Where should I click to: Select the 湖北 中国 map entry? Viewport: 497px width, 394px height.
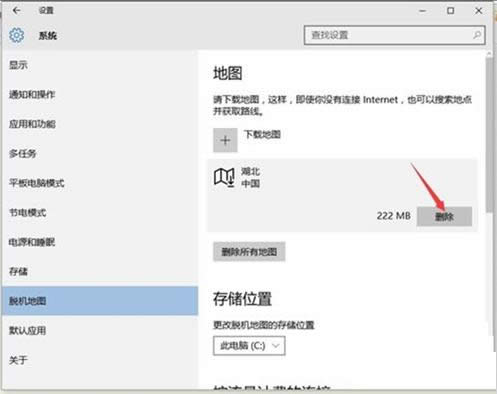pyautogui.click(x=342, y=195)
